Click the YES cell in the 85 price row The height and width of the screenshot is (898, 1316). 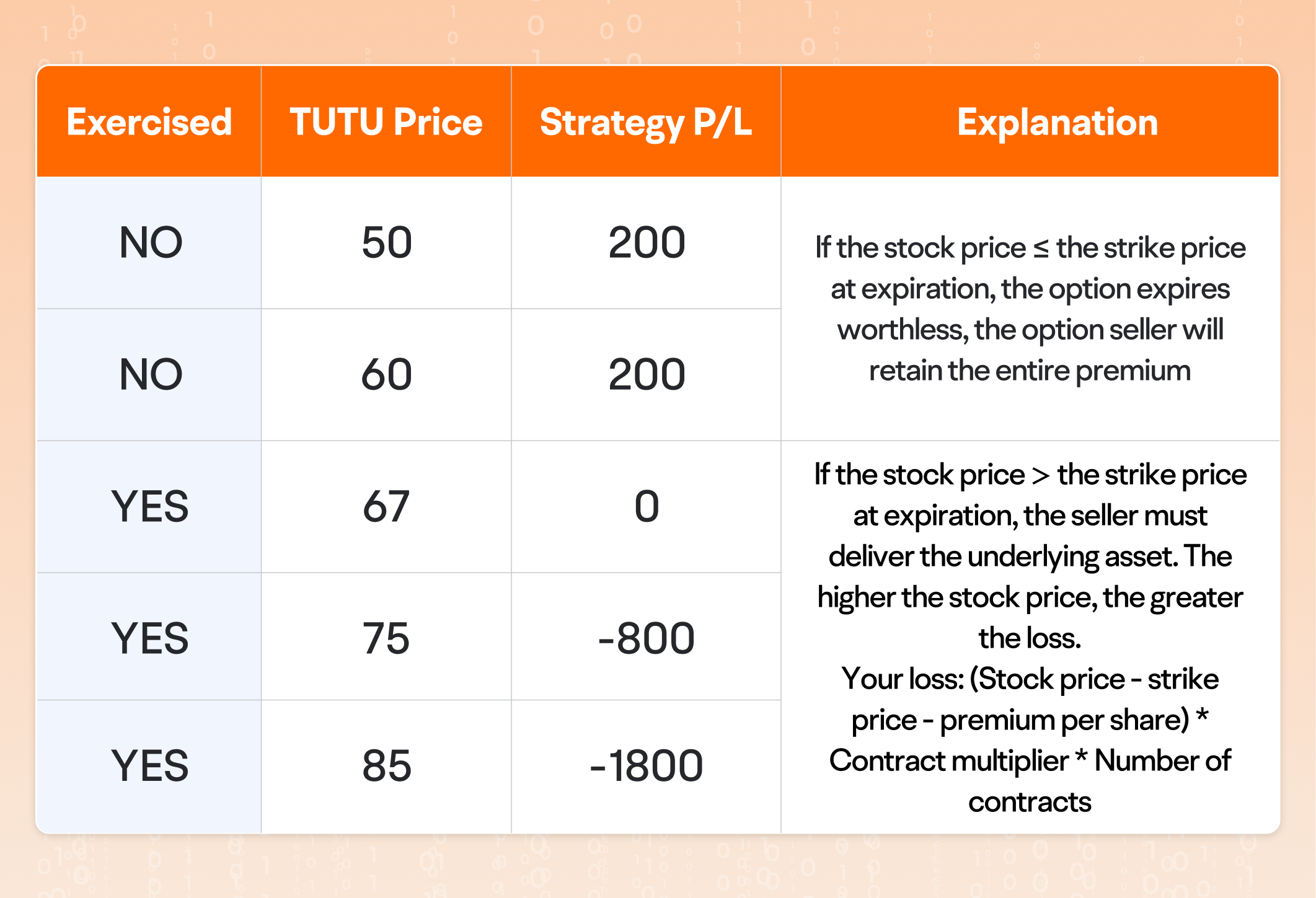pyautogui.click(x=149, y=766)
